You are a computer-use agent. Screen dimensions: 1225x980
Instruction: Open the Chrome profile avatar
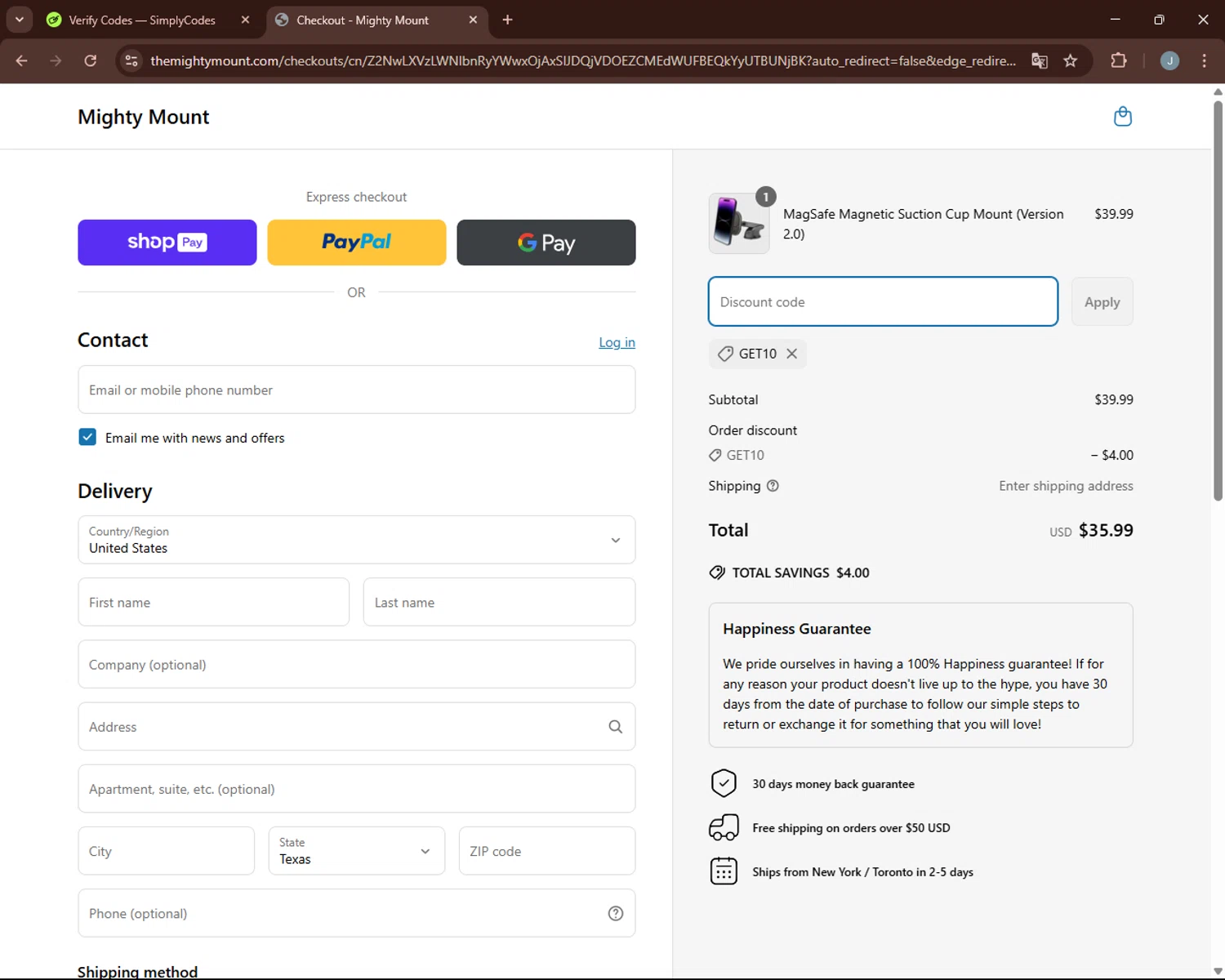[1169, 60]
